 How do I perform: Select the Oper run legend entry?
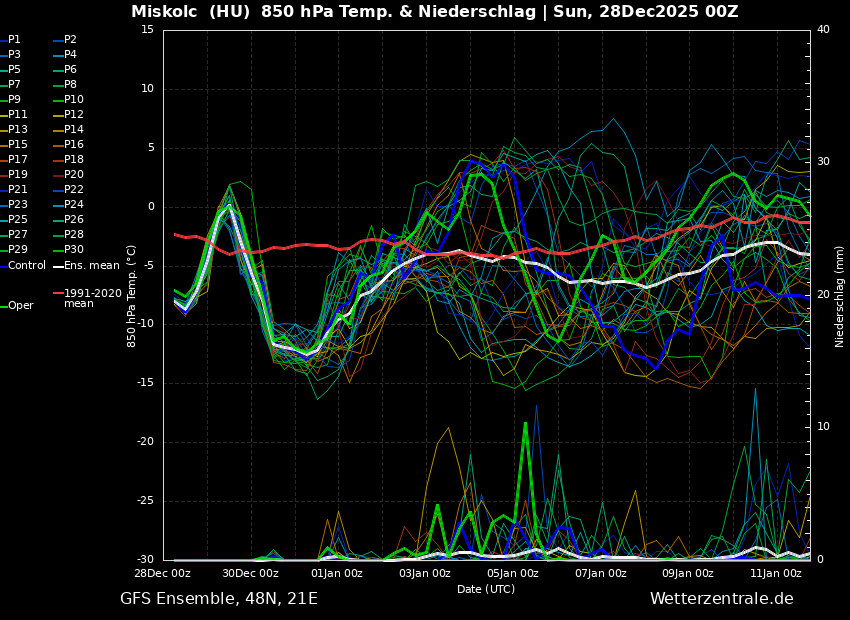coord(20,306)
